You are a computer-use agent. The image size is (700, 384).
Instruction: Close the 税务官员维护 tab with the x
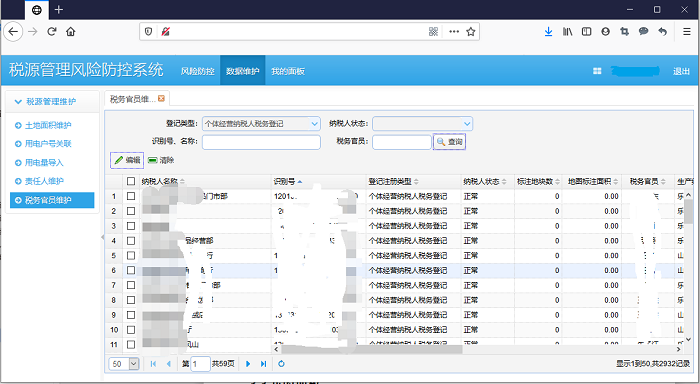pos(162,98)
